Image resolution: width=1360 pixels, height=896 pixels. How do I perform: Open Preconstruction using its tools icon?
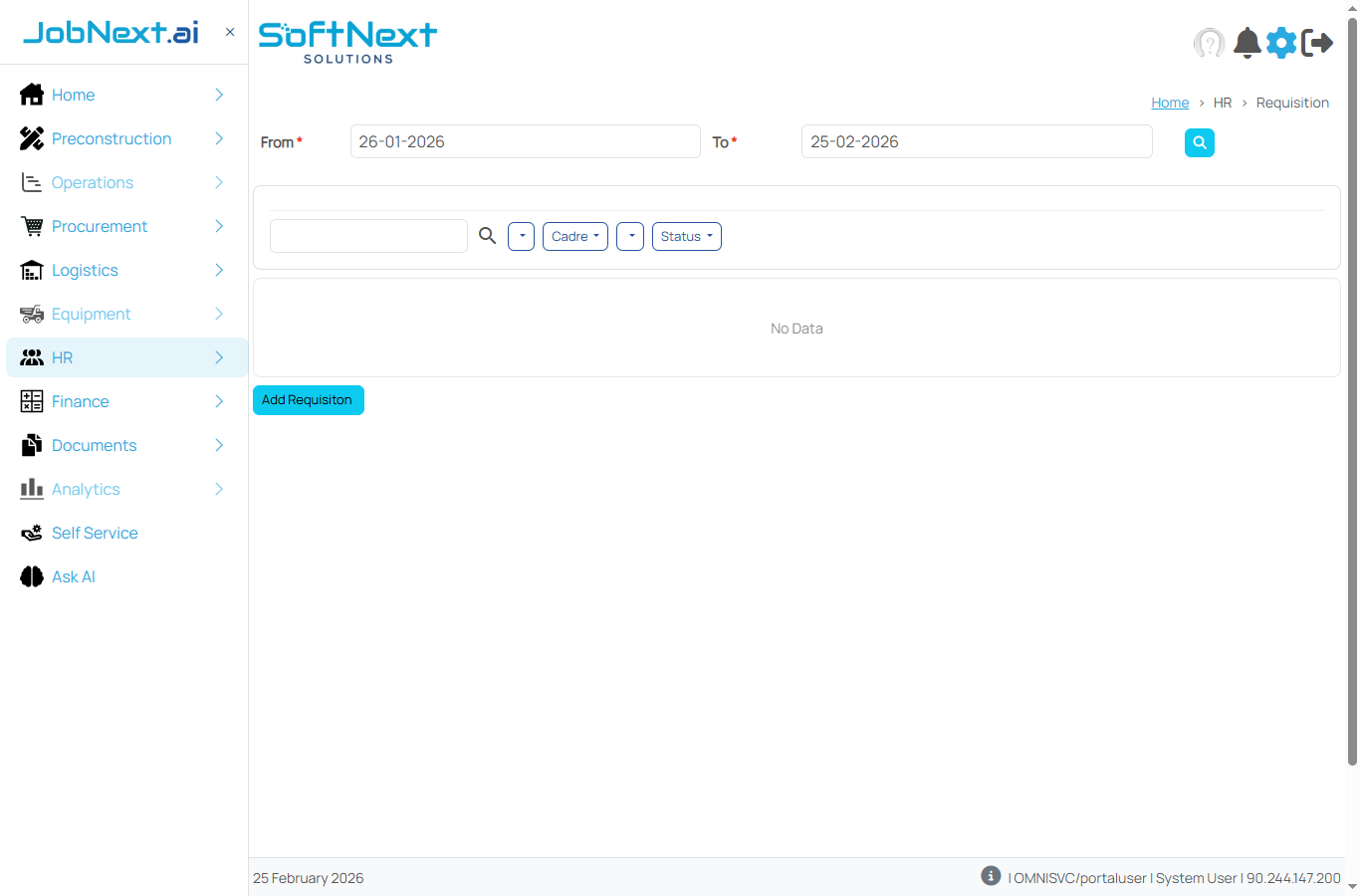click(x=31, y=138)
